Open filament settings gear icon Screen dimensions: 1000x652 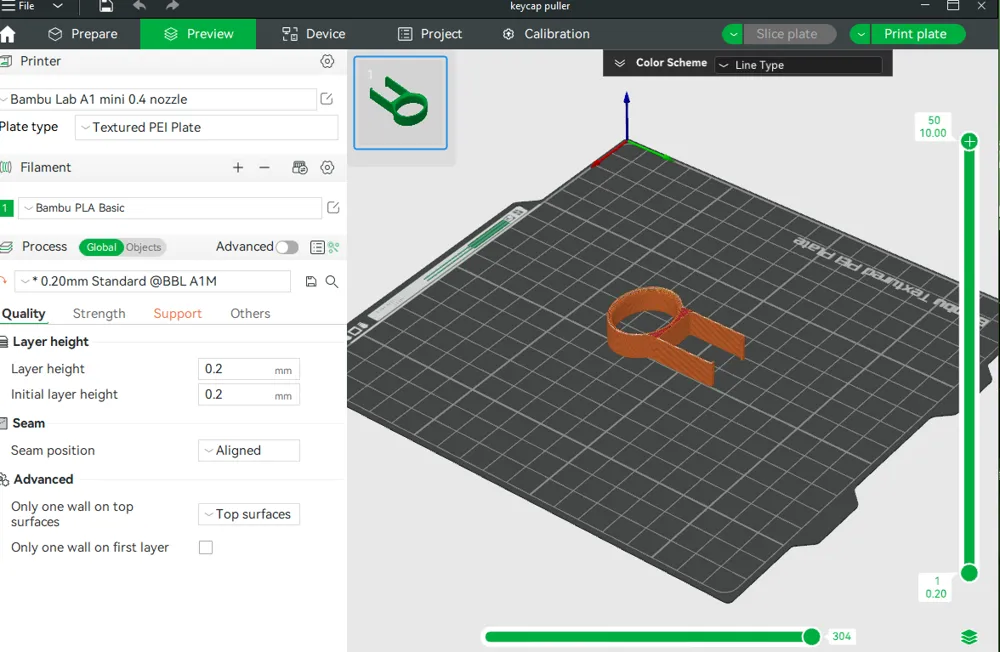pyautogui.click(x=327, y=168)
